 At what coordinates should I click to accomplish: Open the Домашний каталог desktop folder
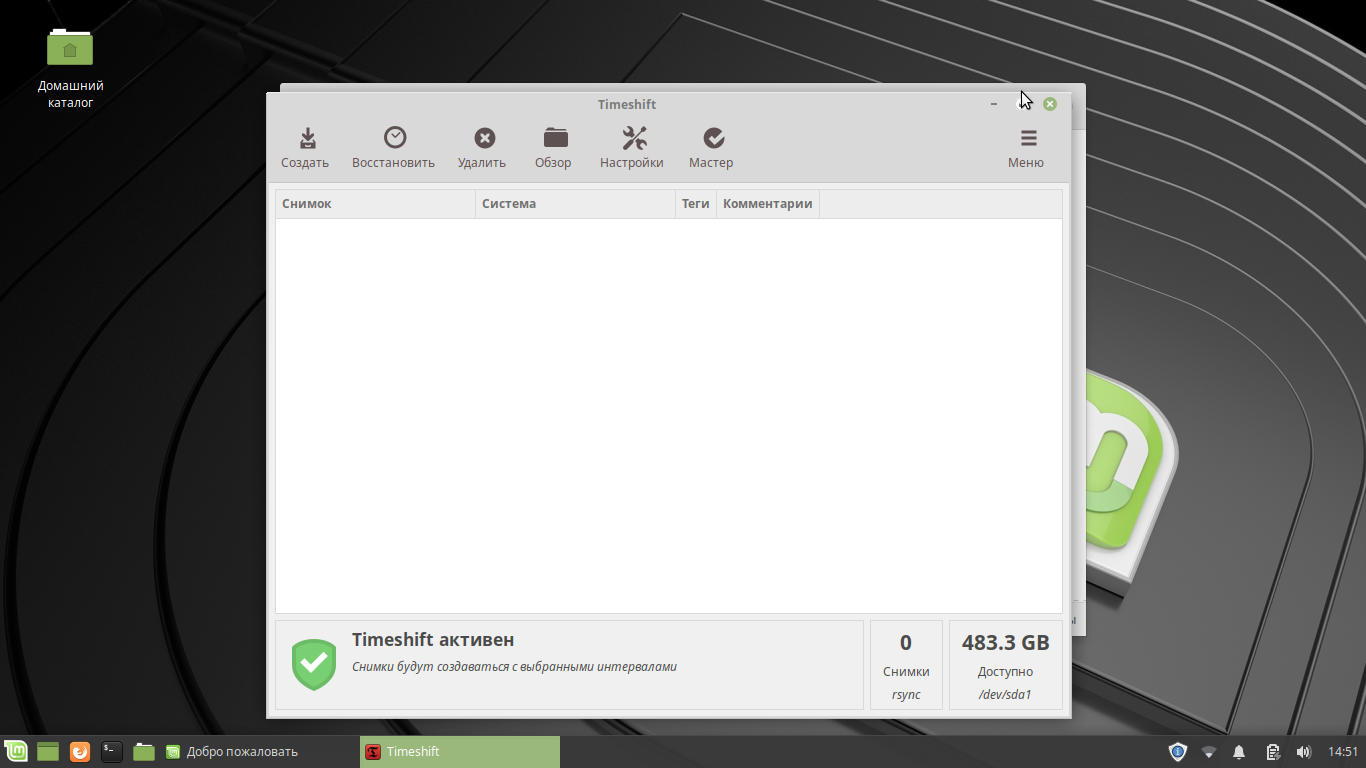pyautogui.click(x=70, y=48)
